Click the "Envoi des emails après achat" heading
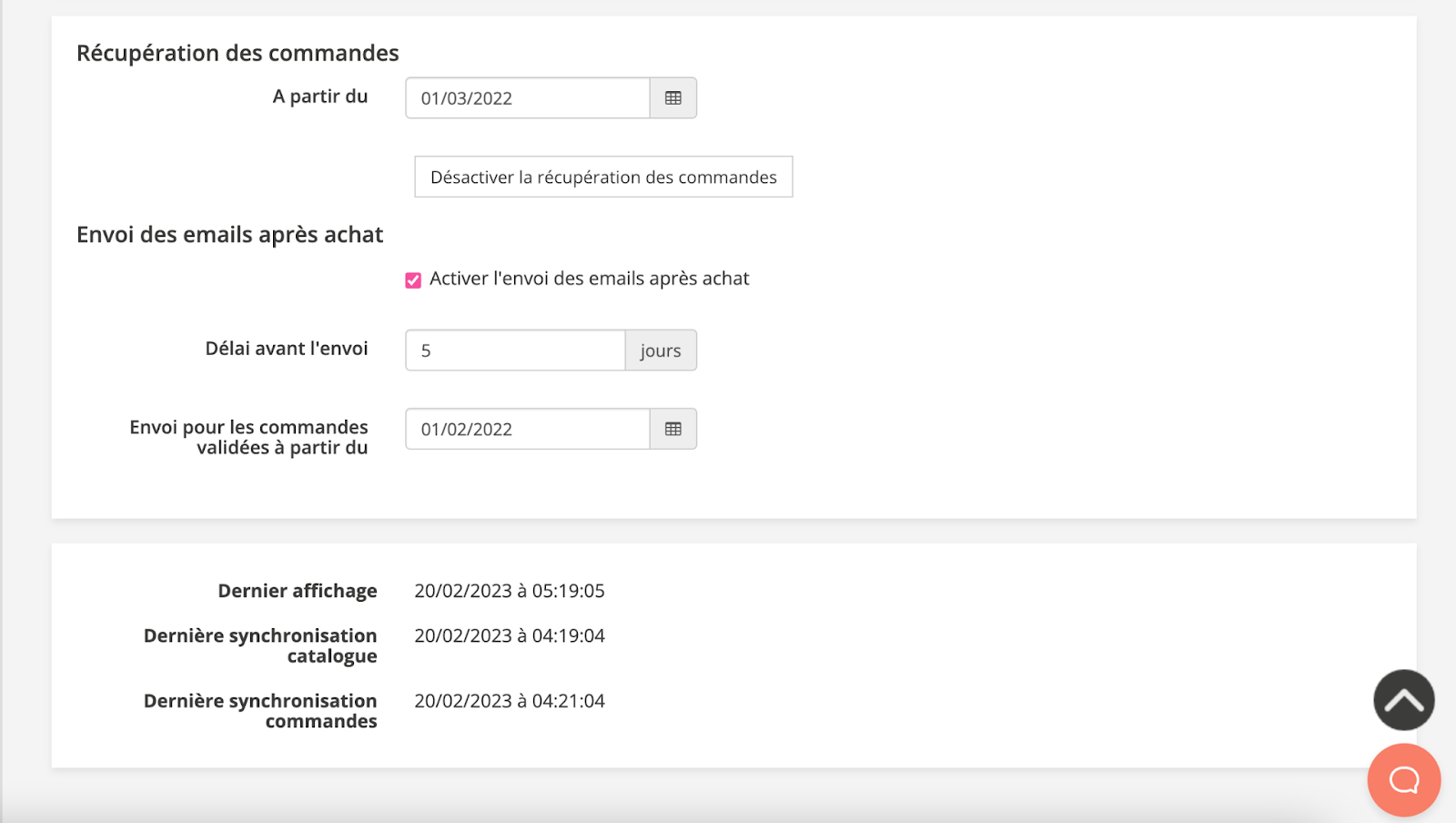The height and width of the screenshot is (823, 1456). click(x=229, y=235)
